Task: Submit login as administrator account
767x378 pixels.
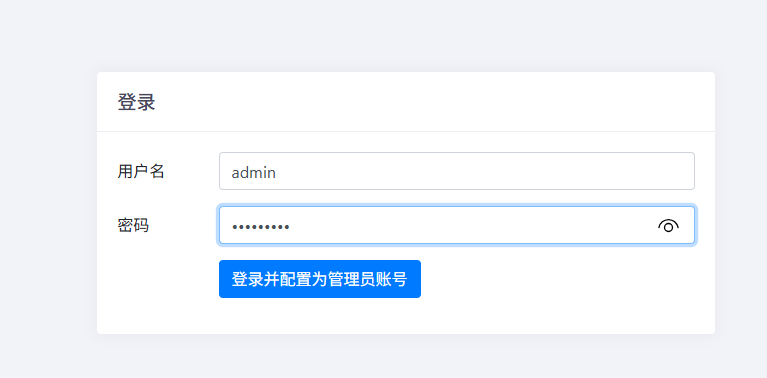Action: (x=320, y=279)
